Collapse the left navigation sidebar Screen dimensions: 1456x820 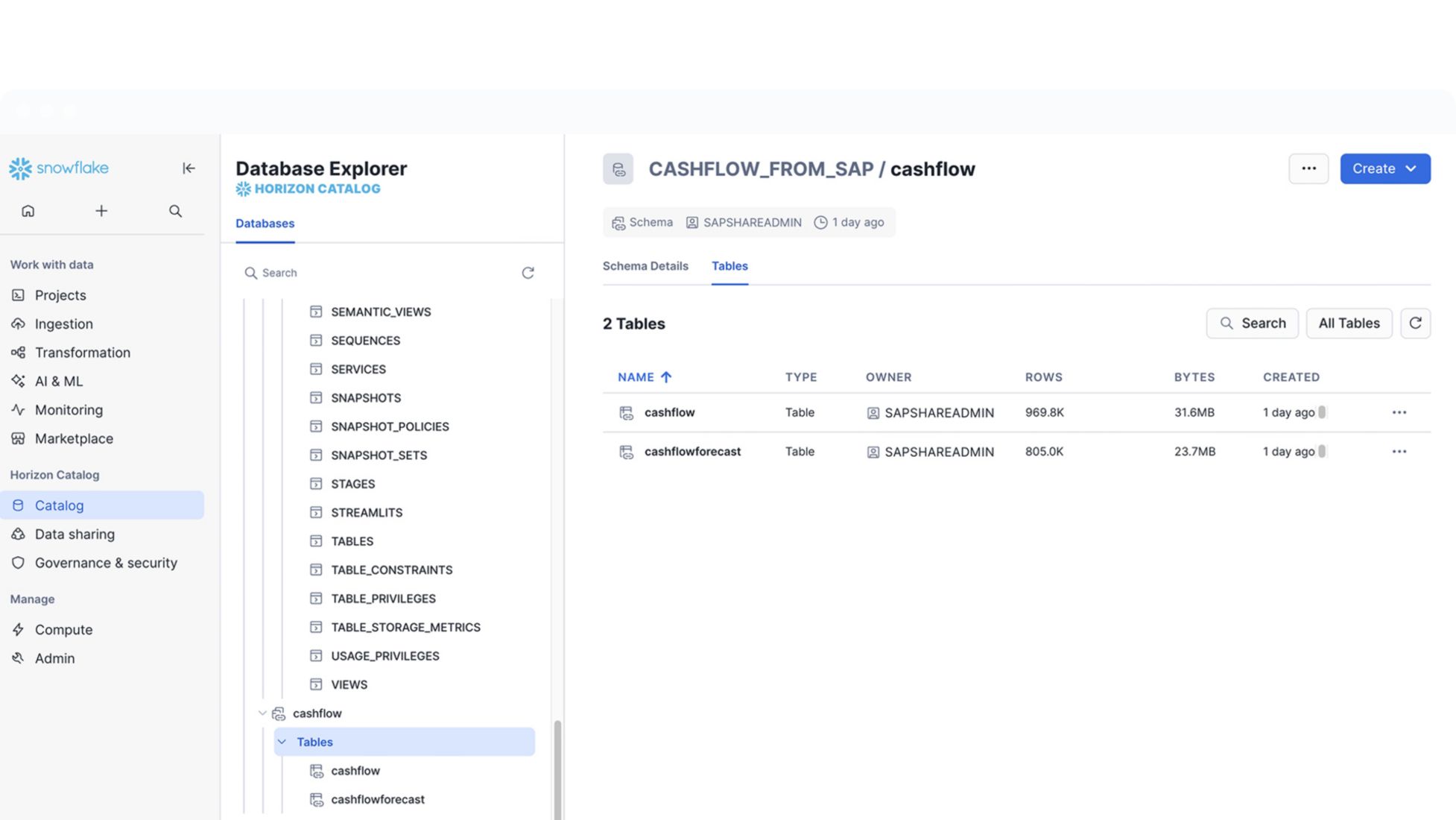pyautogui.click(x=189, y=168)
